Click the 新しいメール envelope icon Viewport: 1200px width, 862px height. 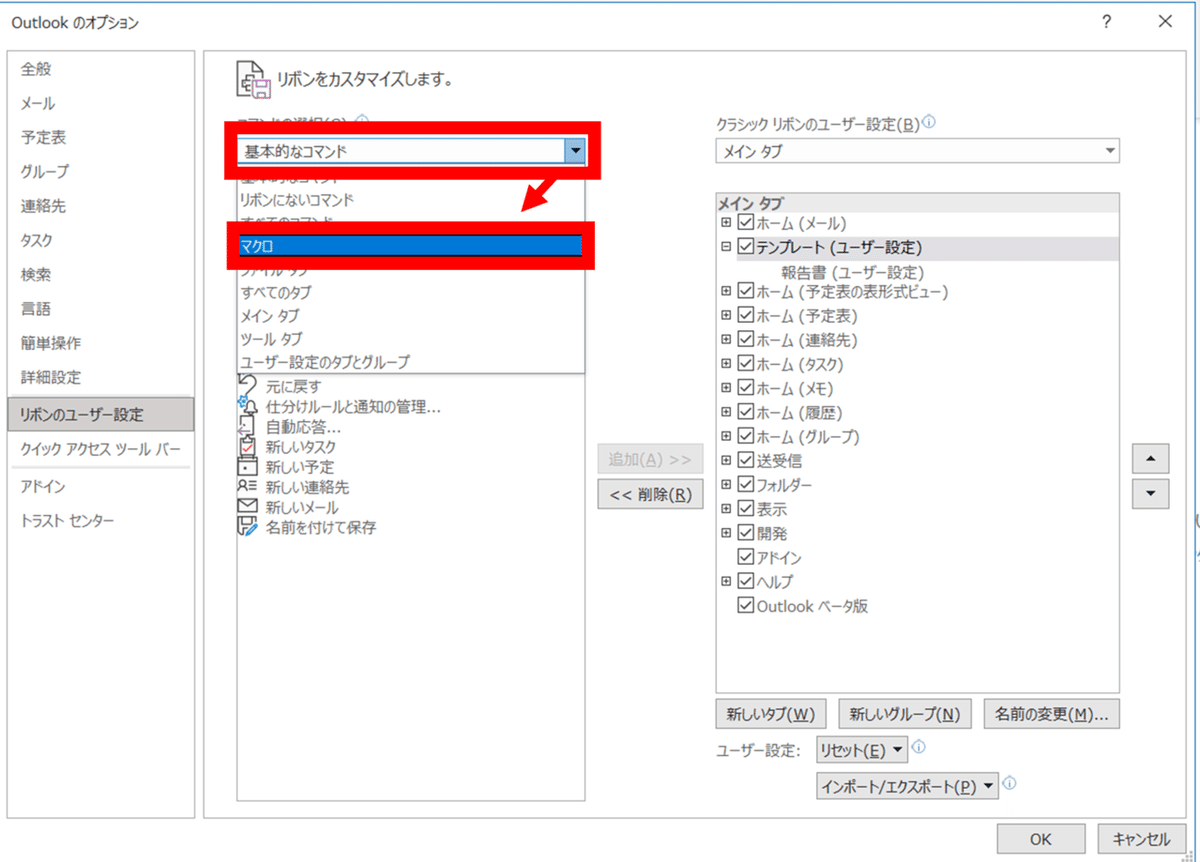pyautogui.click(x=247, y=507)
